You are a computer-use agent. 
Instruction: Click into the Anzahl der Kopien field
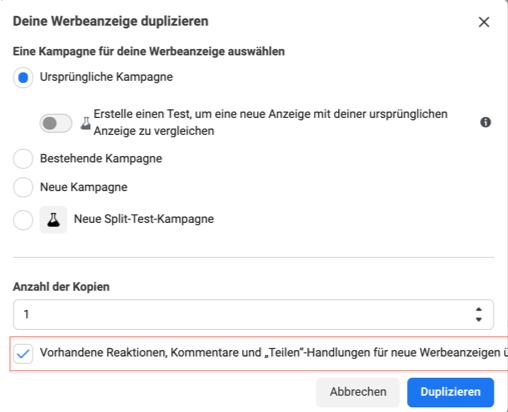click(x=253, y=314)
